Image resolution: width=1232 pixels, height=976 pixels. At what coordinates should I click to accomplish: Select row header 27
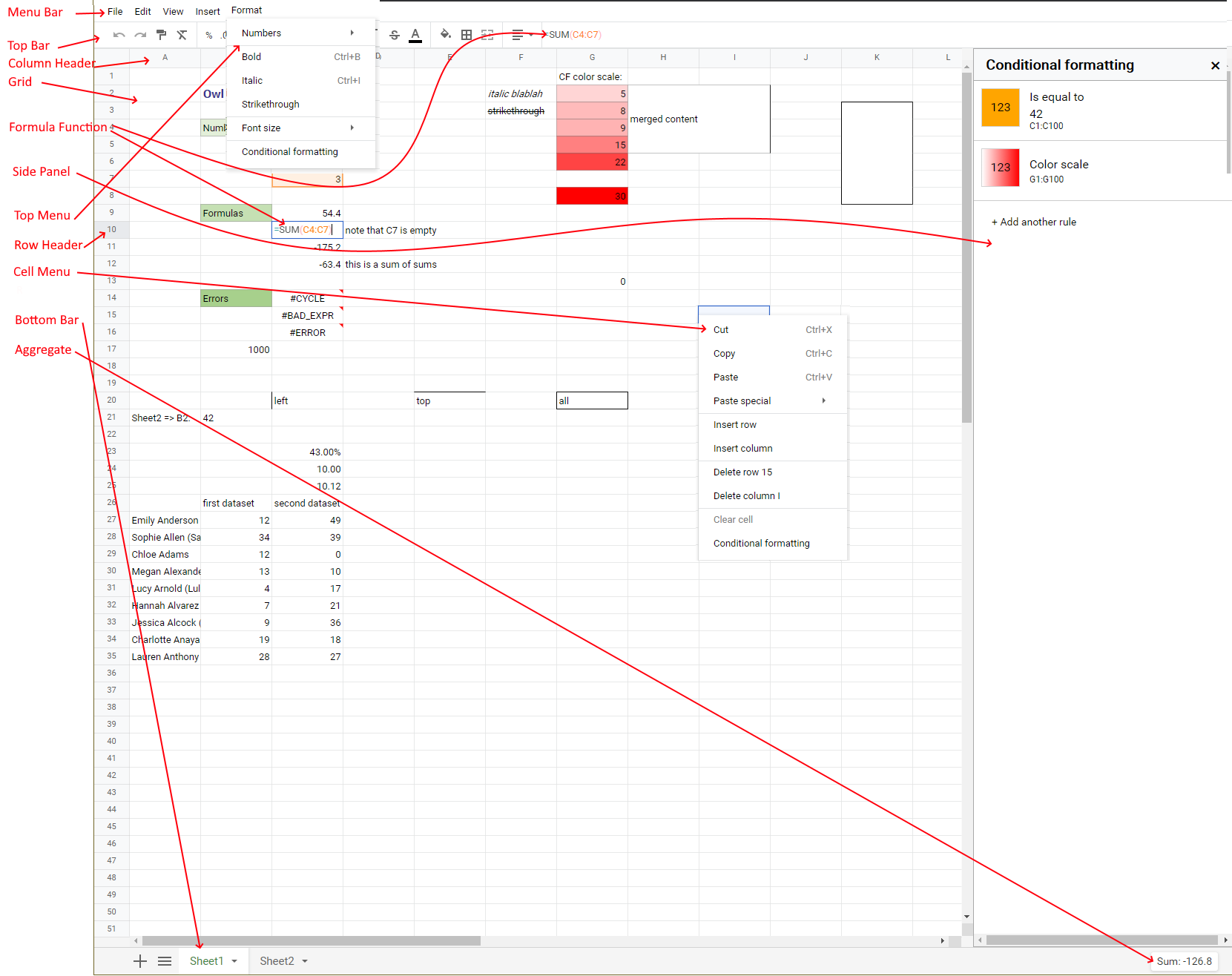pyautogui.click(x=111, y=520)
